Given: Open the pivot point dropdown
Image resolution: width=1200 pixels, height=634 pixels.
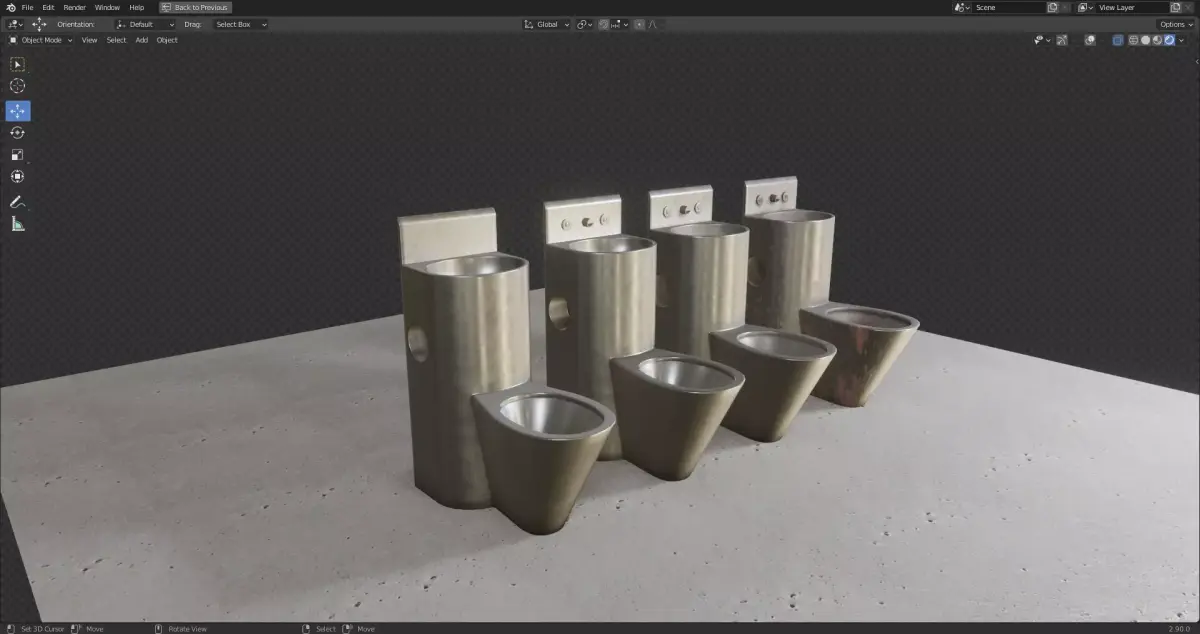Looking at the screenshot, I should 585,24.
